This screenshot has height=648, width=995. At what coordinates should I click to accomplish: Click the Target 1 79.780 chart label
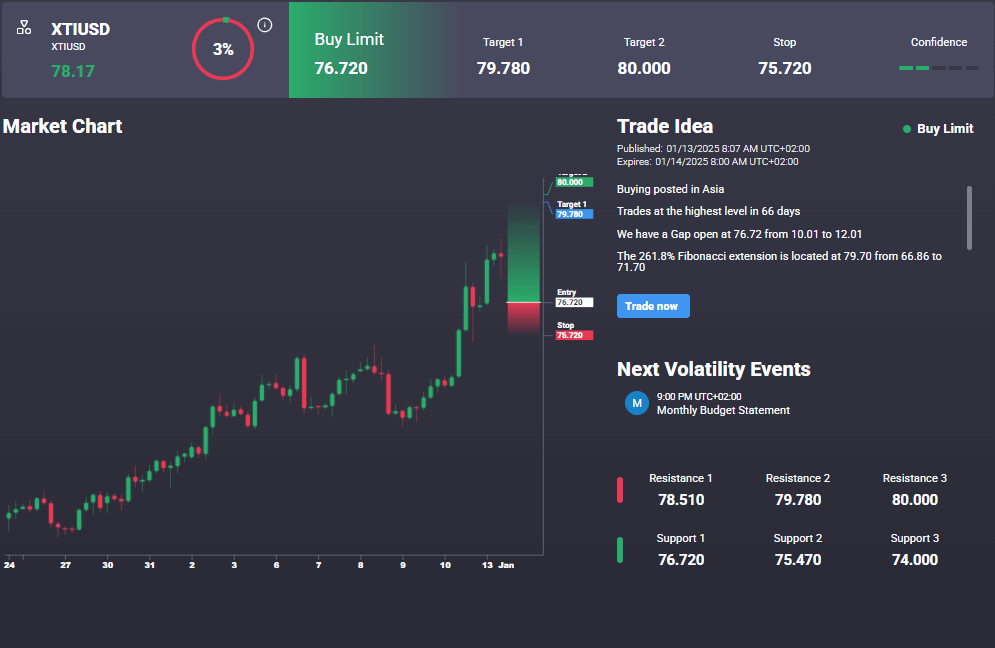(x=574, y=209)
